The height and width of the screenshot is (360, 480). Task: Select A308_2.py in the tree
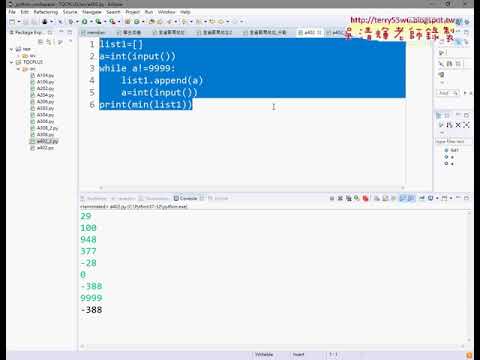pos(47,128)
